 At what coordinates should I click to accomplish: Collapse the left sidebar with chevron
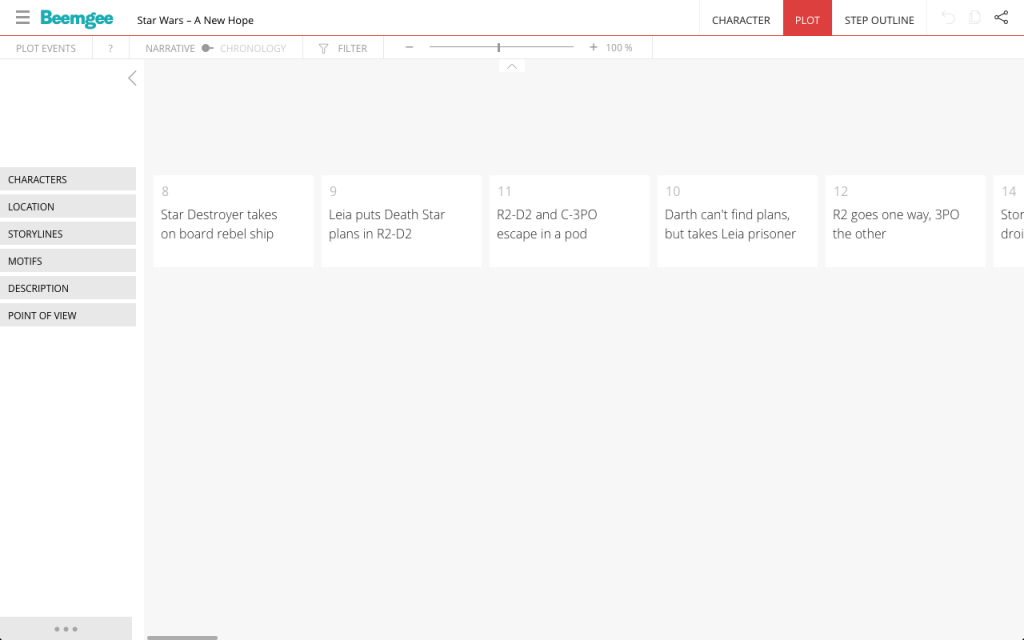tap(132, 78)
